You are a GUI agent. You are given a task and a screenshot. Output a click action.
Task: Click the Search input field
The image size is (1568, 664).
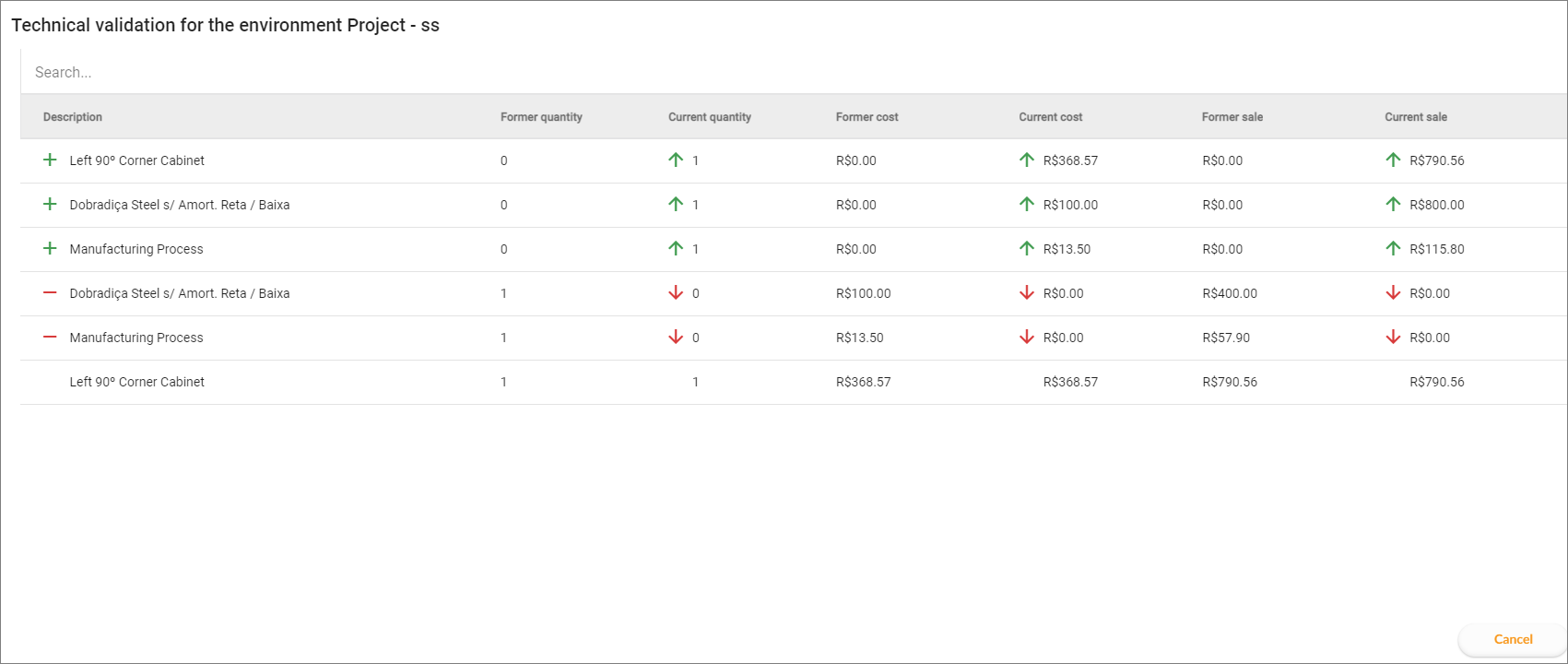[x=793, y=72]
